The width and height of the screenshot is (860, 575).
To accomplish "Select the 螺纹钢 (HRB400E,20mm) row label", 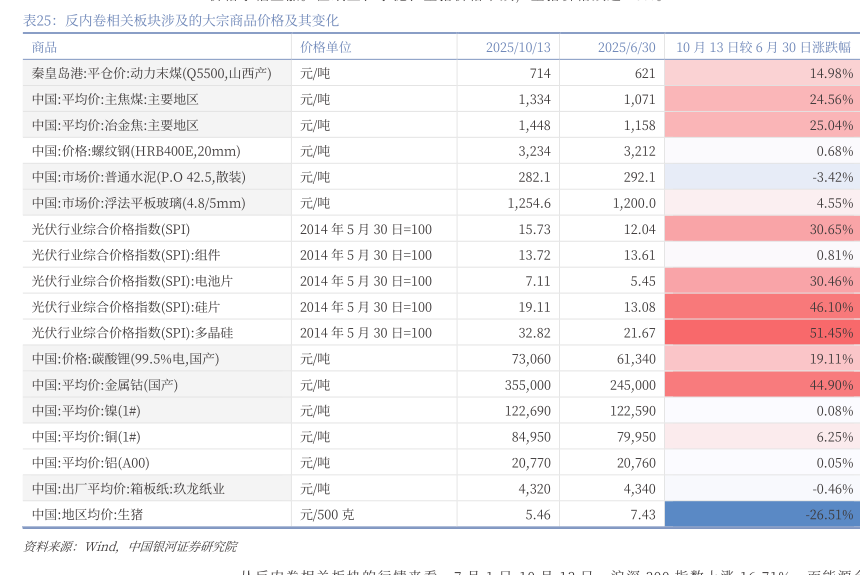I will (x=136, y=151).
